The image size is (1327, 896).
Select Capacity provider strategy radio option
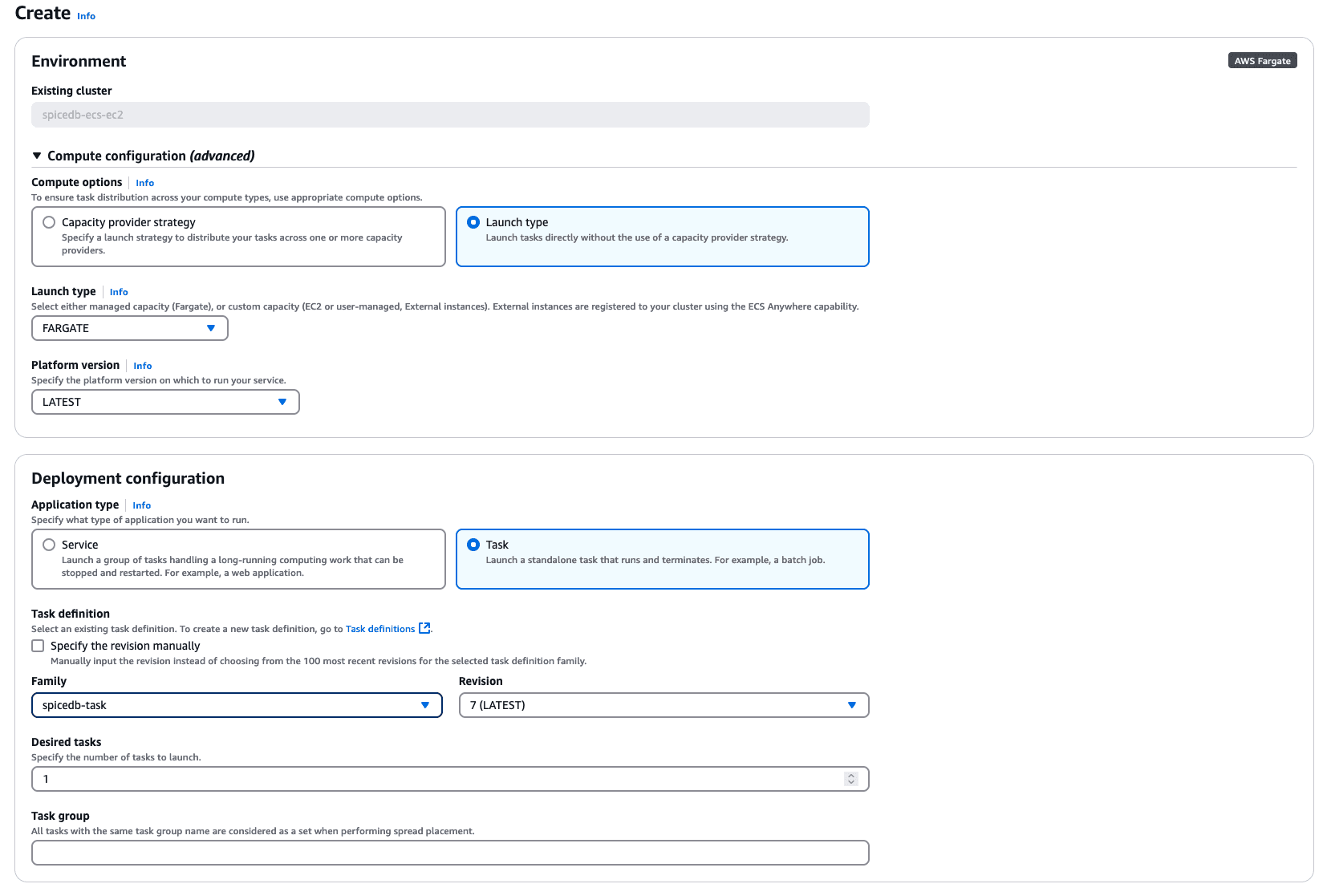(50, 222)
